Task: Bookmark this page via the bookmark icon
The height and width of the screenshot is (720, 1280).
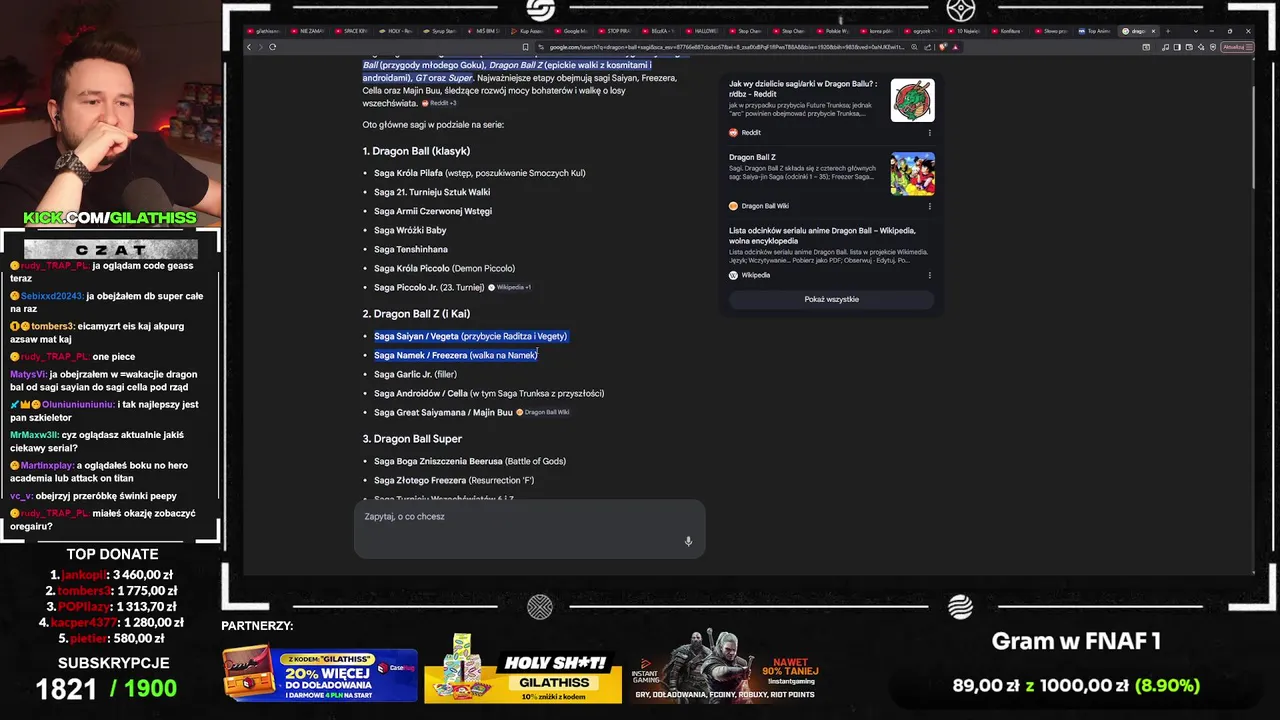Action: [525, 47]
